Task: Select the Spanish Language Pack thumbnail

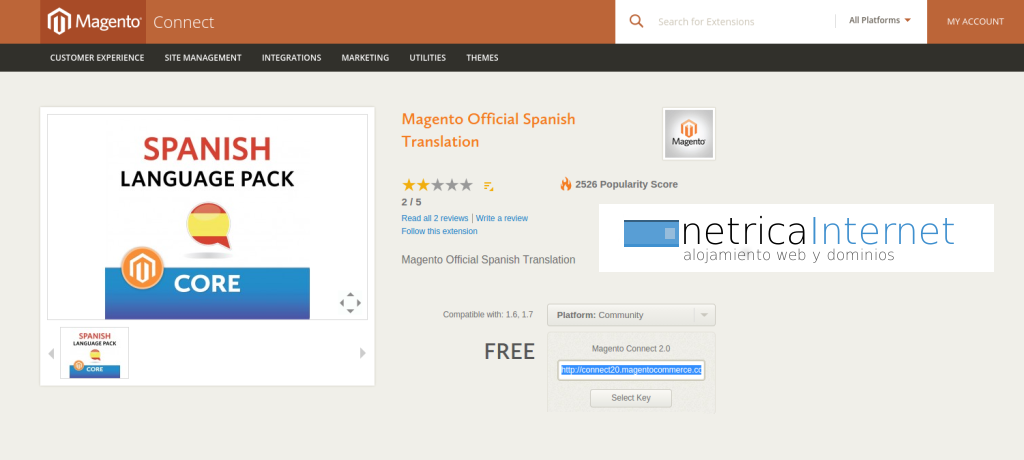Action: [95, 353]
